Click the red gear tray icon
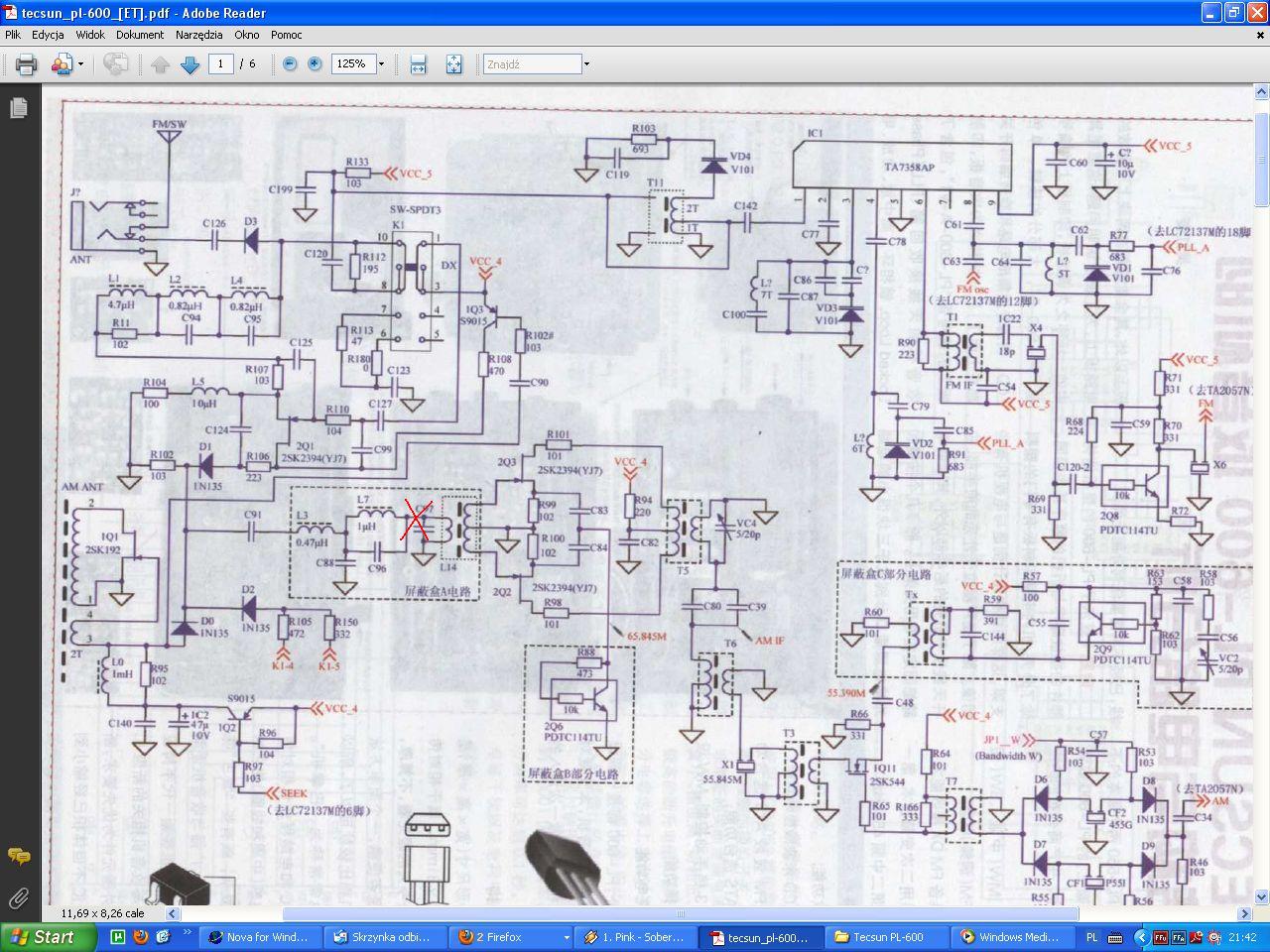The image size is (1270, 952). tap(1214, 937)
